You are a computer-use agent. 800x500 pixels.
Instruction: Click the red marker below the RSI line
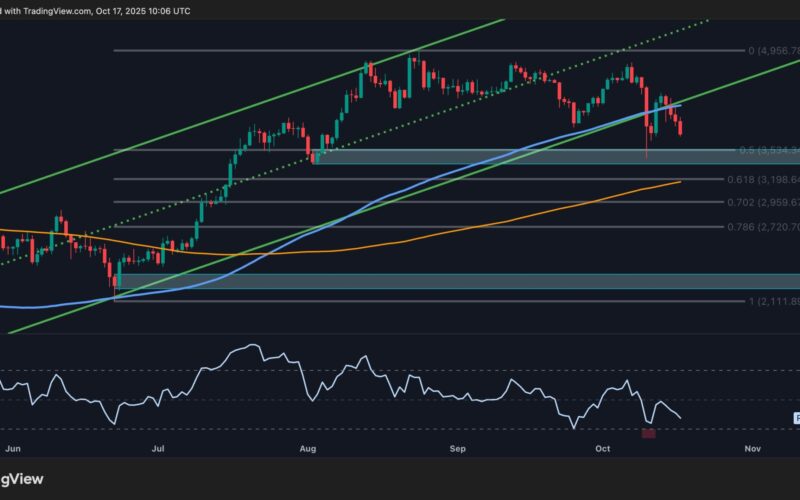(x=648, y=433)
